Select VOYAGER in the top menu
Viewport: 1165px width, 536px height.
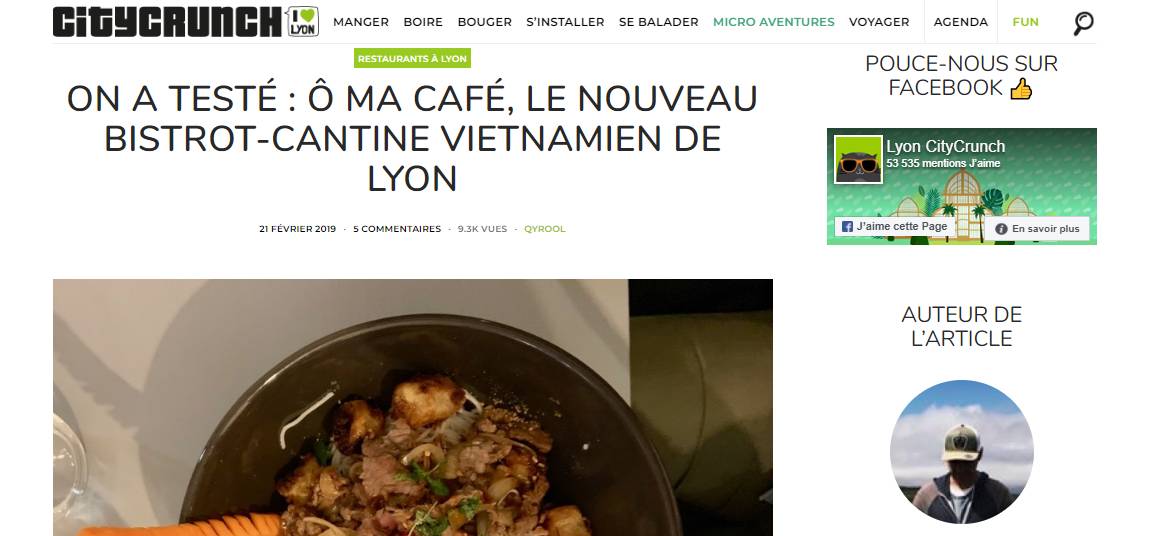point(879,22)
